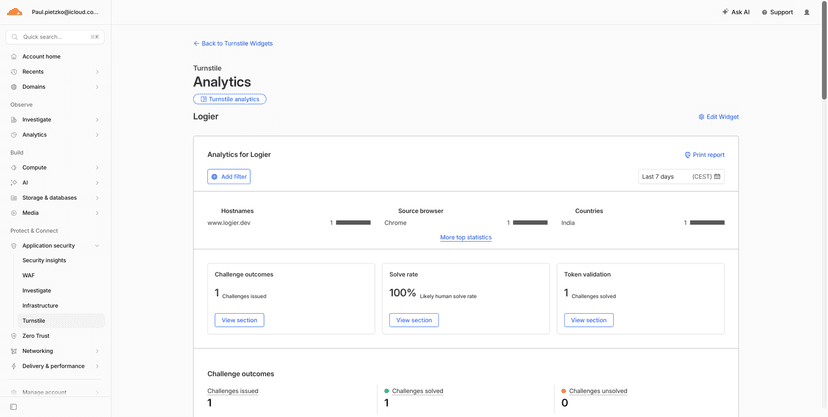Expand the Networking chevron
This screenshot has height=417, width=828.
[97, 351]
